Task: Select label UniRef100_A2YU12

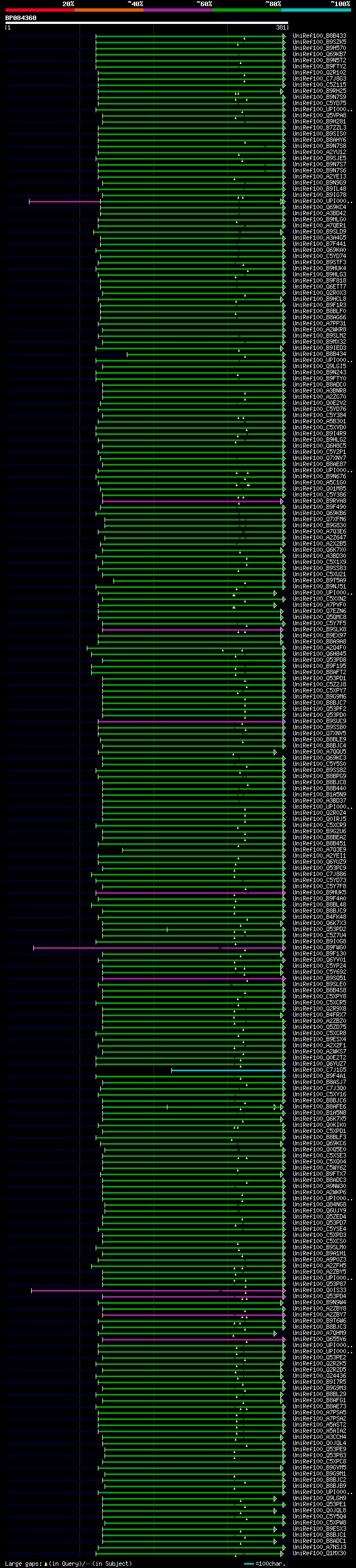Action: 319,152
